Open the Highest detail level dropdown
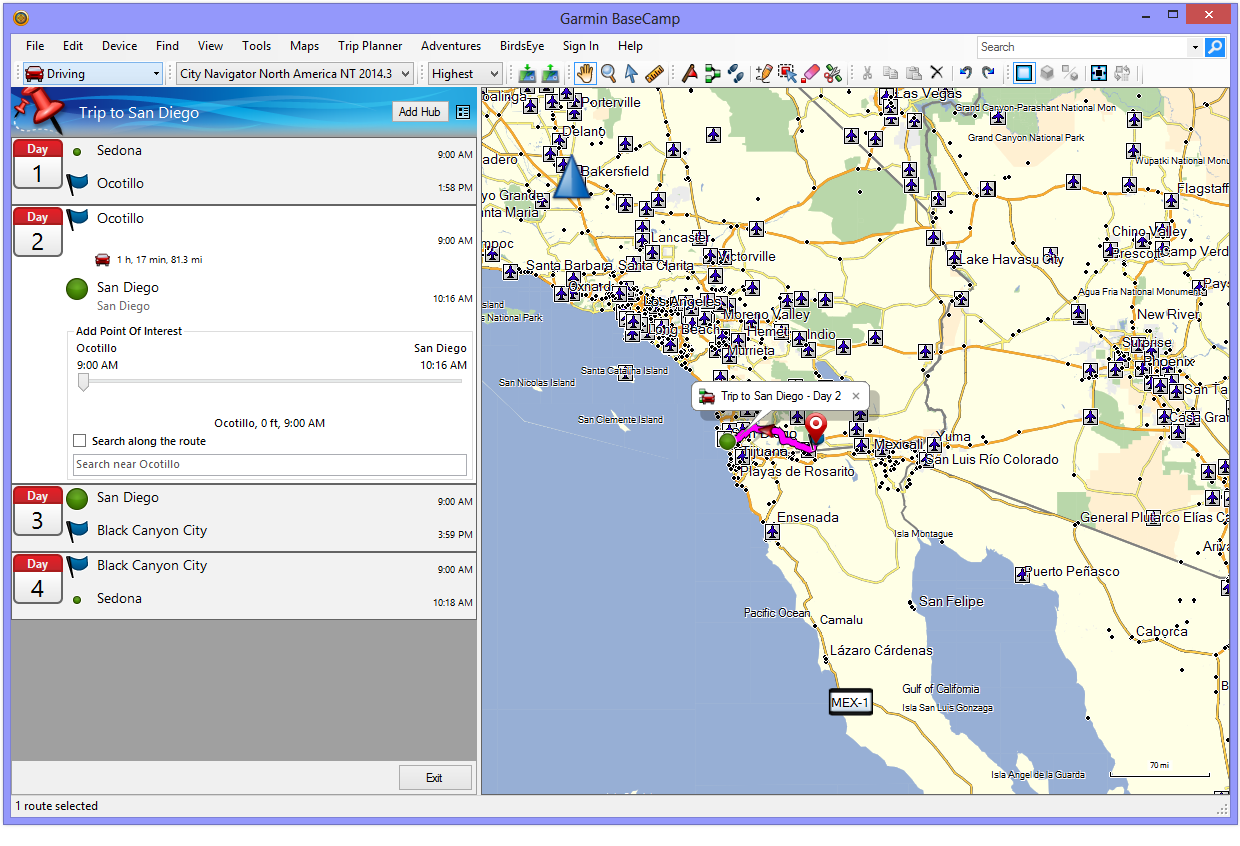 (x=465, y=73)
